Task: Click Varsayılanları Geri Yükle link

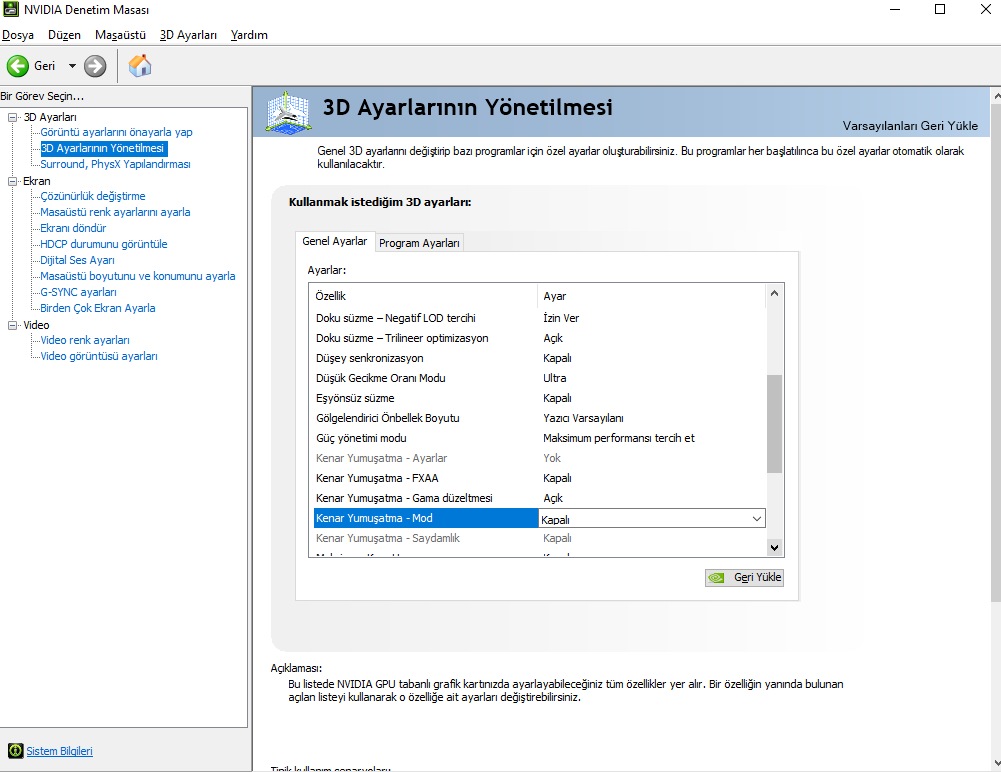Action: (910, 126)
